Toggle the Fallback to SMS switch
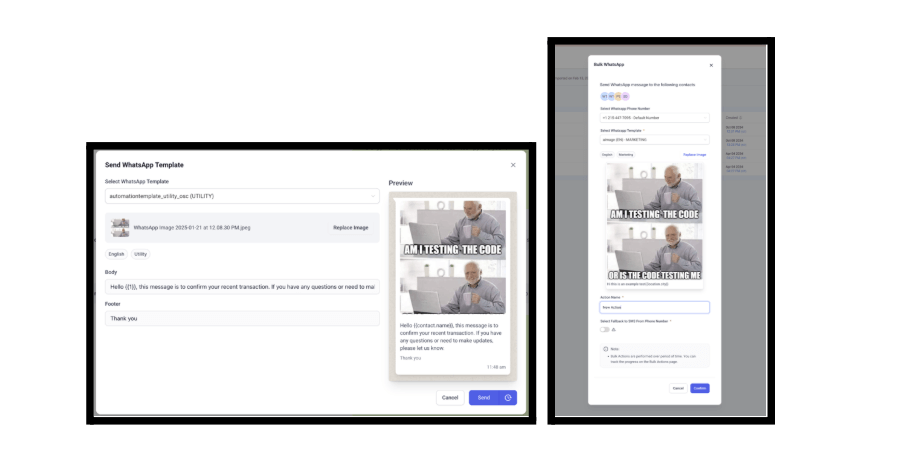The image size is (909, 451). click(x=605, y=329)
